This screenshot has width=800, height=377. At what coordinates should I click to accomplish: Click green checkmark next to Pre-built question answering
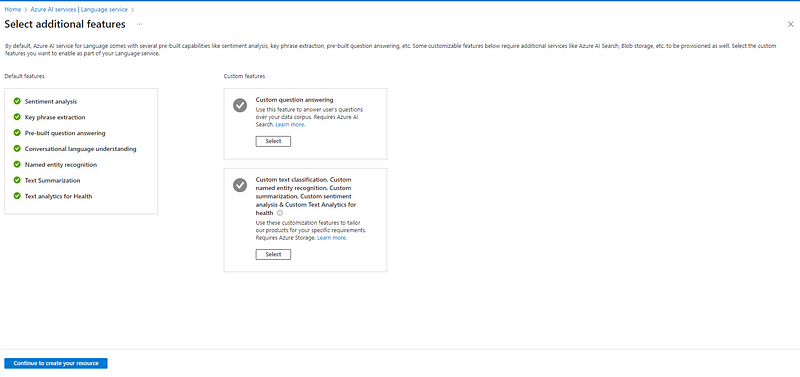tap(17, 133)
